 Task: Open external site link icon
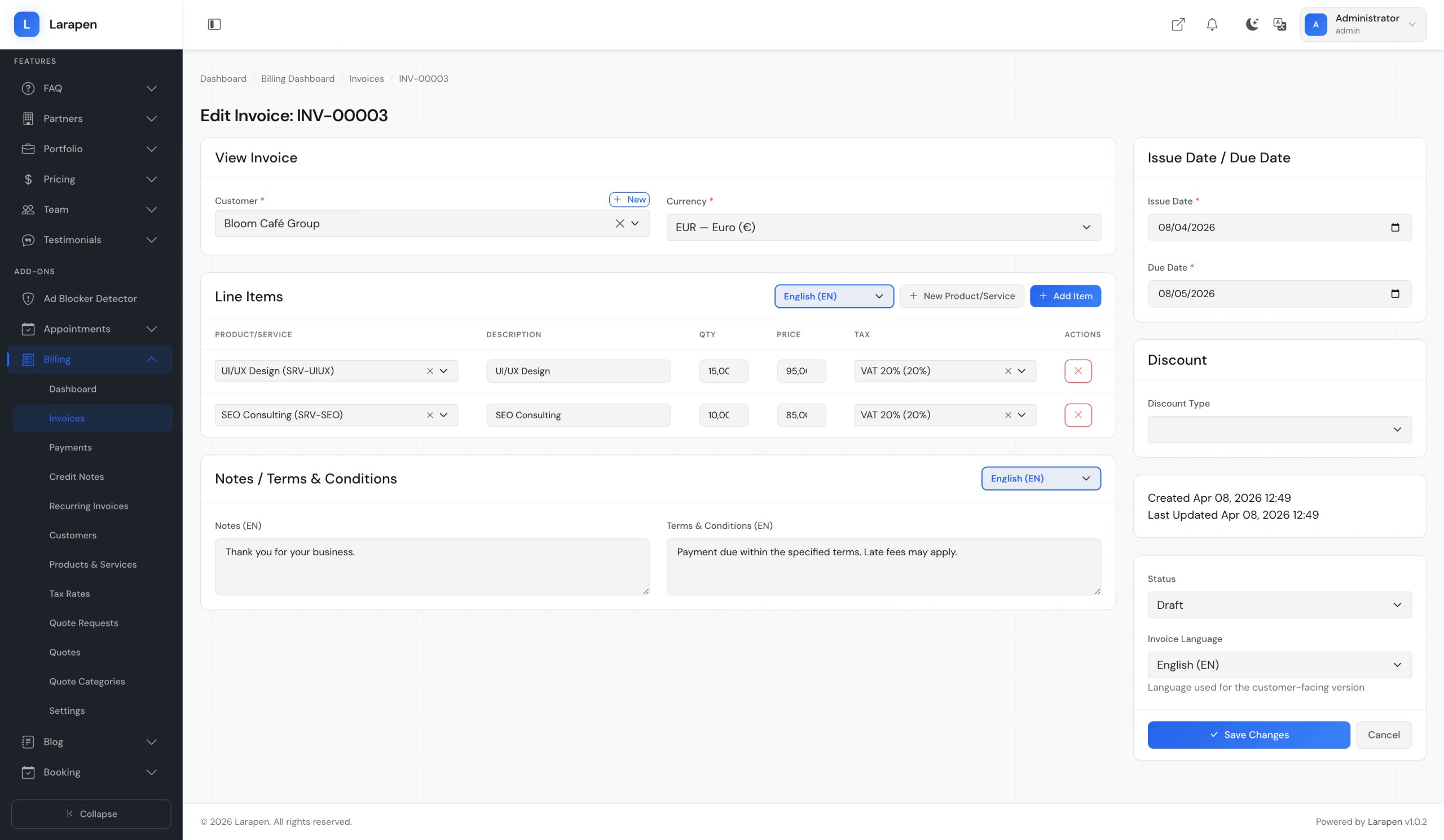point(1178,24)
